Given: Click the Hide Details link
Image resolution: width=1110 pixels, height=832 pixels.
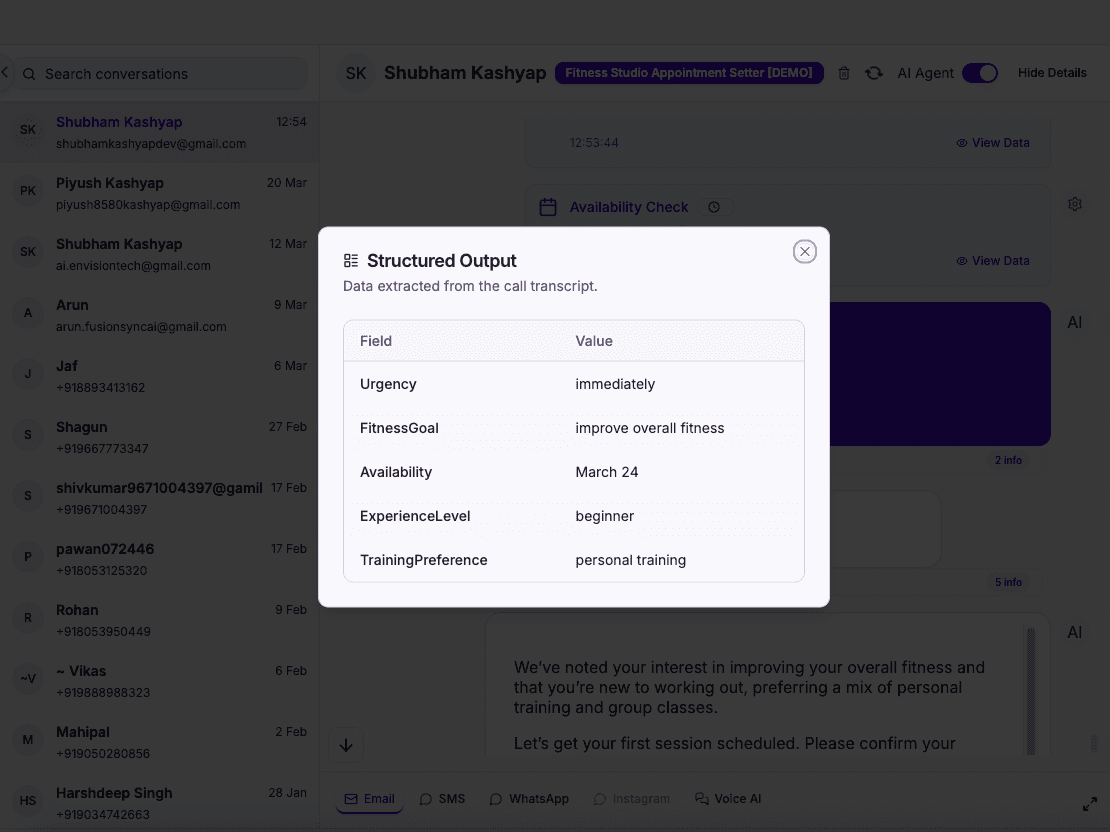Looking at the screenshot, I should pyautogui.click(x=1051, y=73).
